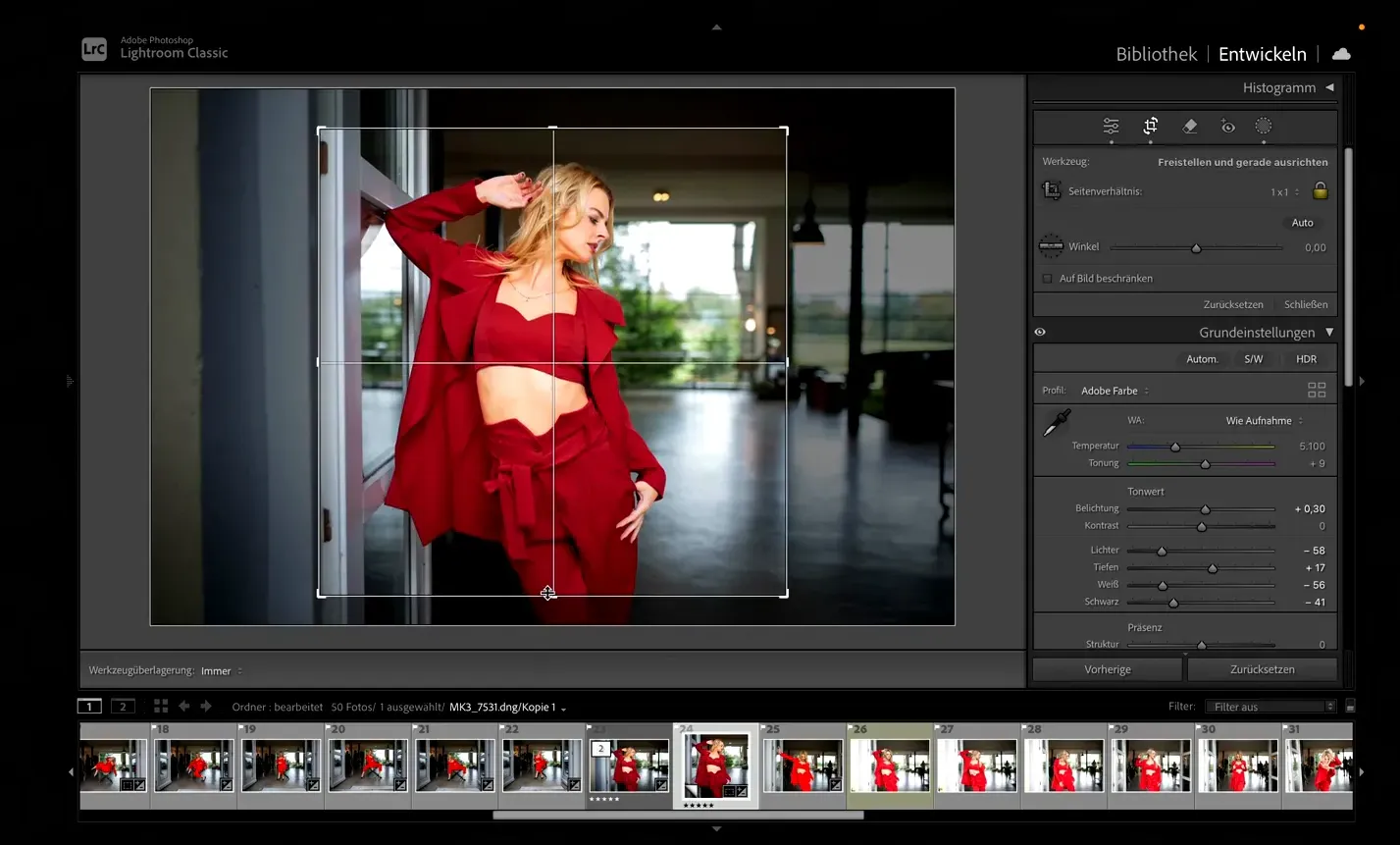The height and width of the screenshot is (845, 1400).
Task: Switch to the Entwickeln module
Action: click(1262, 54)
